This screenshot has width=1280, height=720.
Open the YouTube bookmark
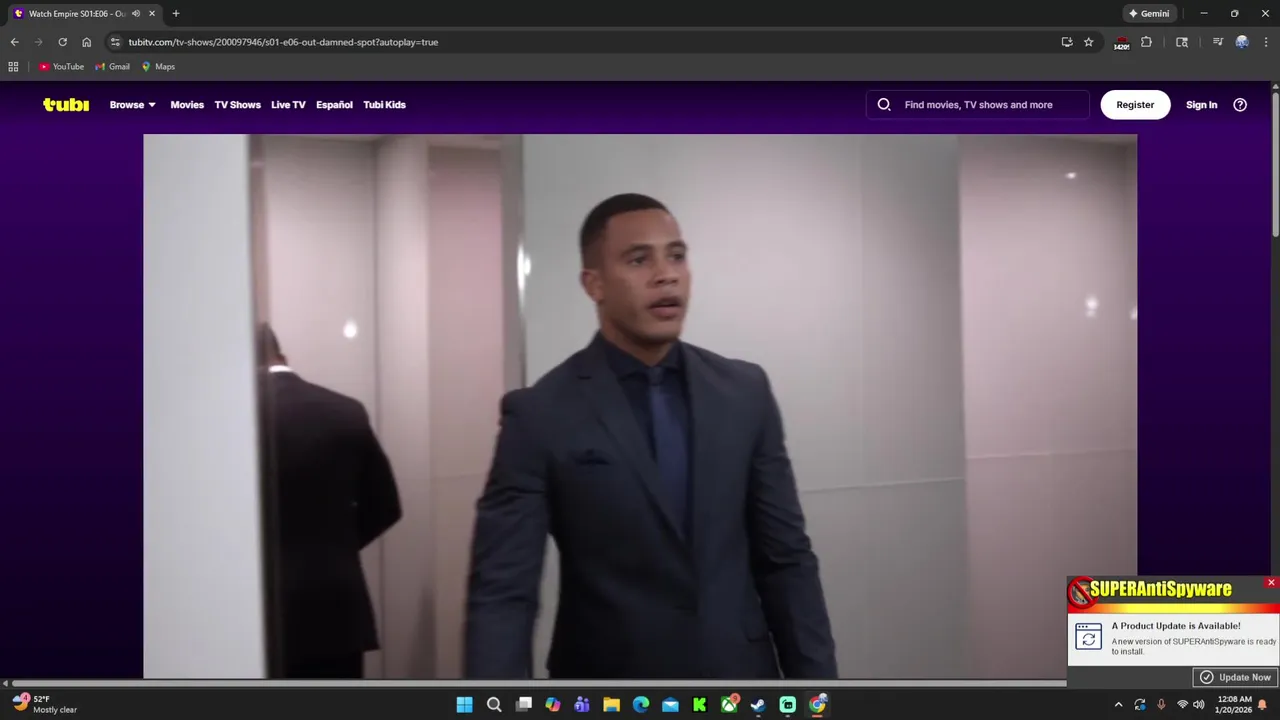(x=61, y=67)
